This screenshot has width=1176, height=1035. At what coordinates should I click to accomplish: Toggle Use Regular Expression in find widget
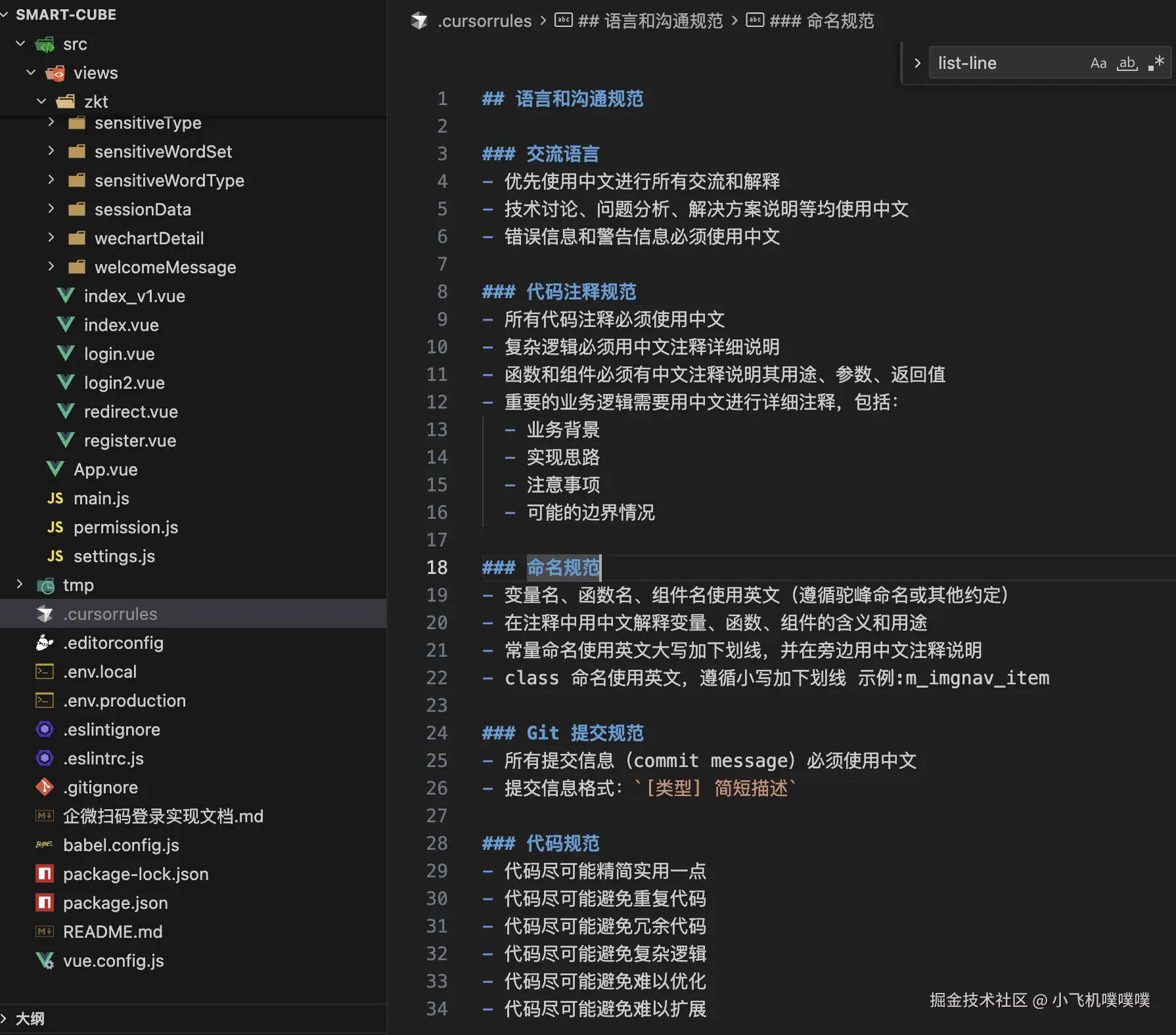pos(1156,63)
